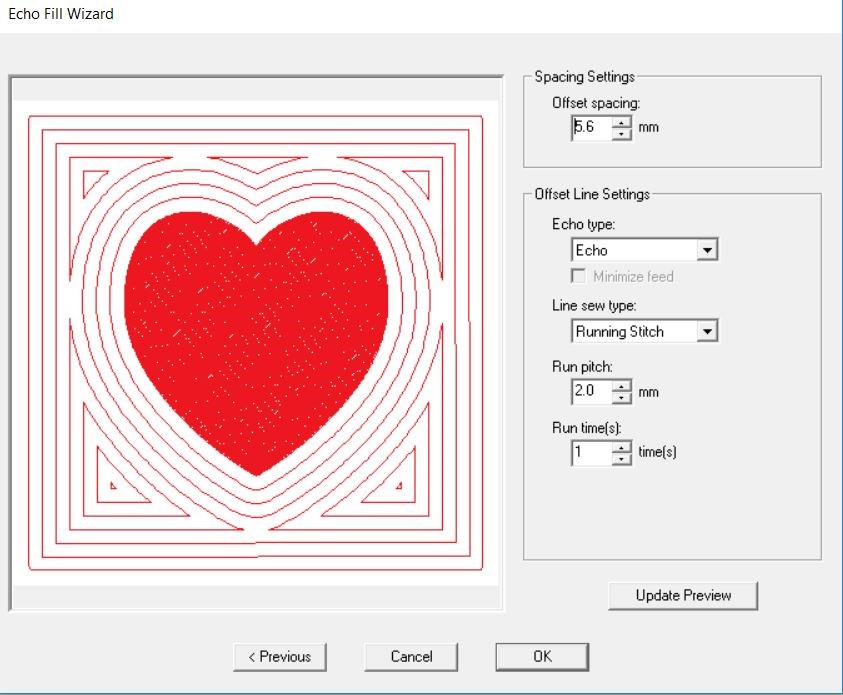Image resolution: width=843 pixels, height=695 pixels.
Task: Decrease the Run pitch value
Action: click(622, 397)
